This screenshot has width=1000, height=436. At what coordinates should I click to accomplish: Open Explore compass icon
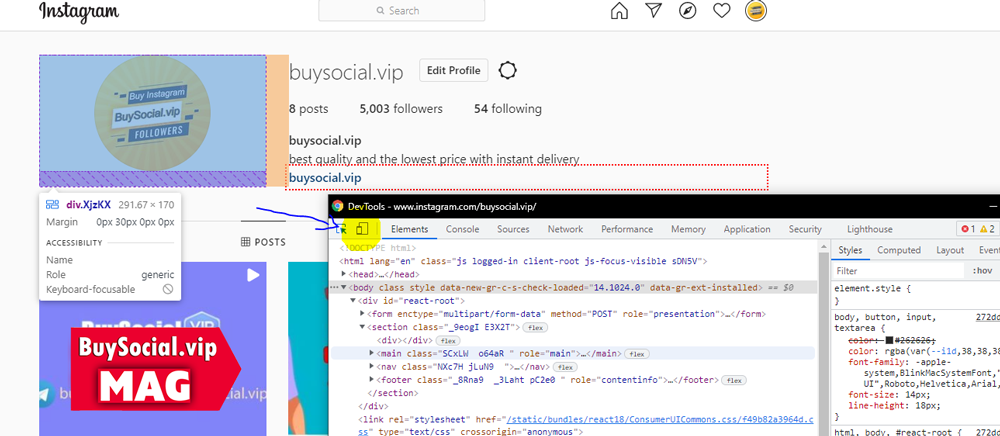pyautogui.click(x=688, y=10)
